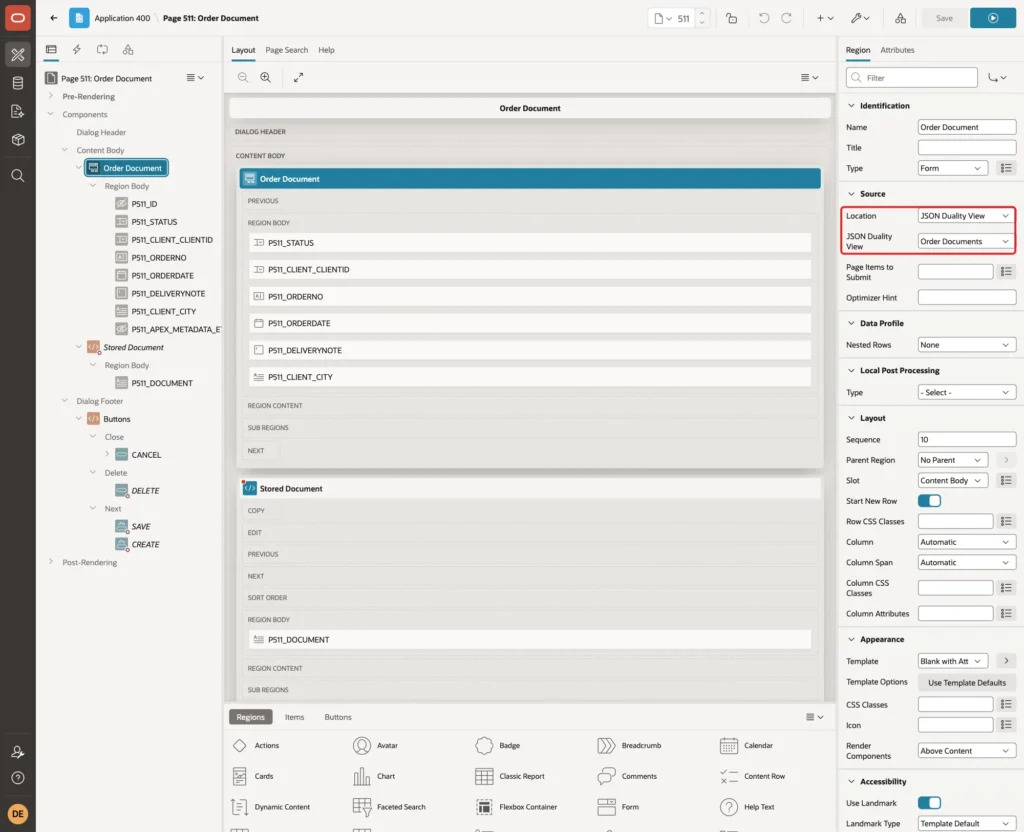This screenshot has width=1024, height=832.
Task: Open Render Components dropdown
Action: coord(966,751)
